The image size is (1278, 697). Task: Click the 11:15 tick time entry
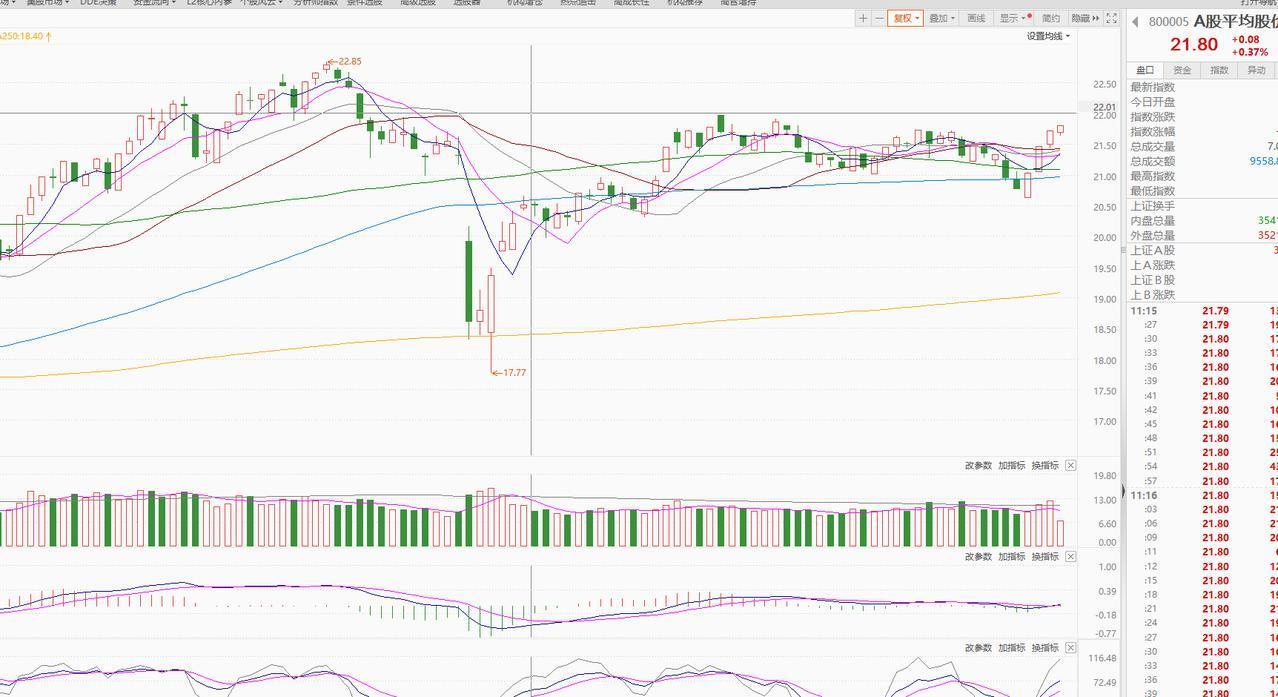click(1144, 311)
